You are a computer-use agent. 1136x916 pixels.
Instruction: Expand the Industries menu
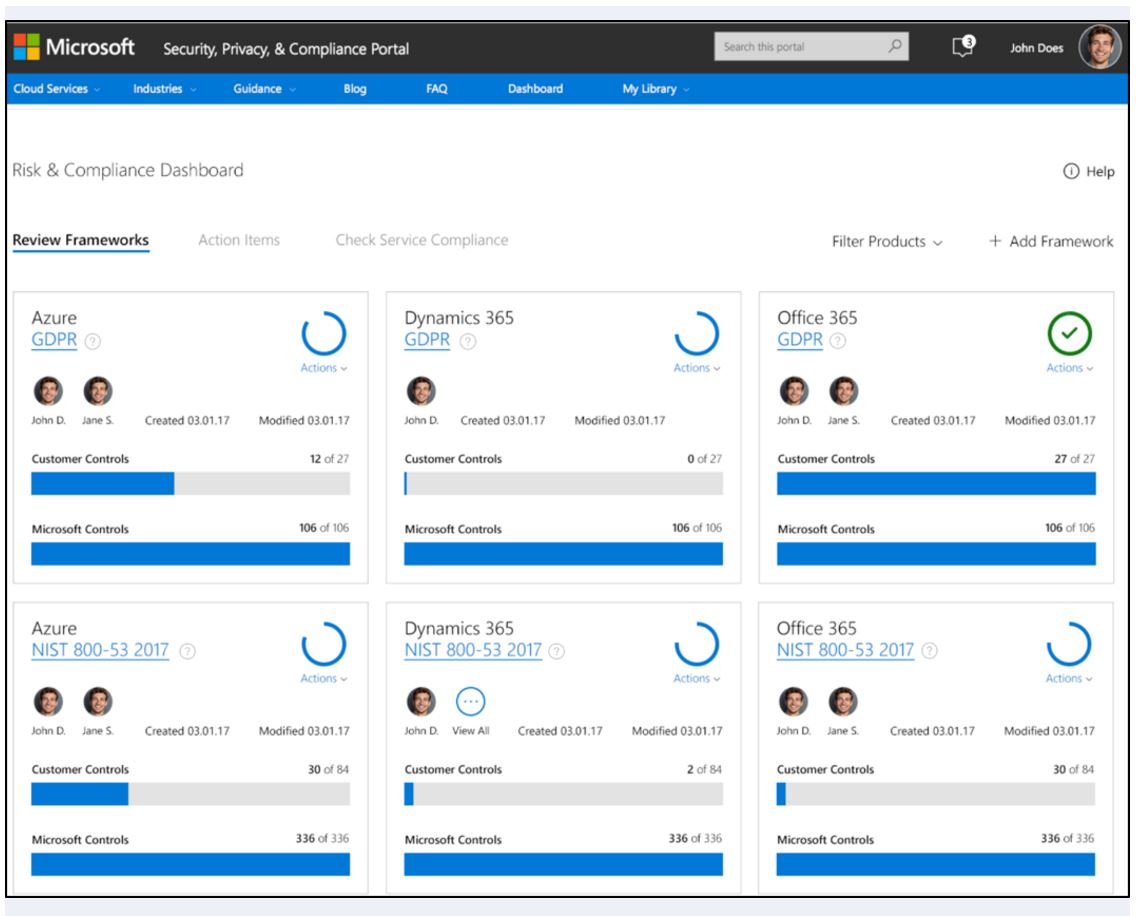pos(164,88)
